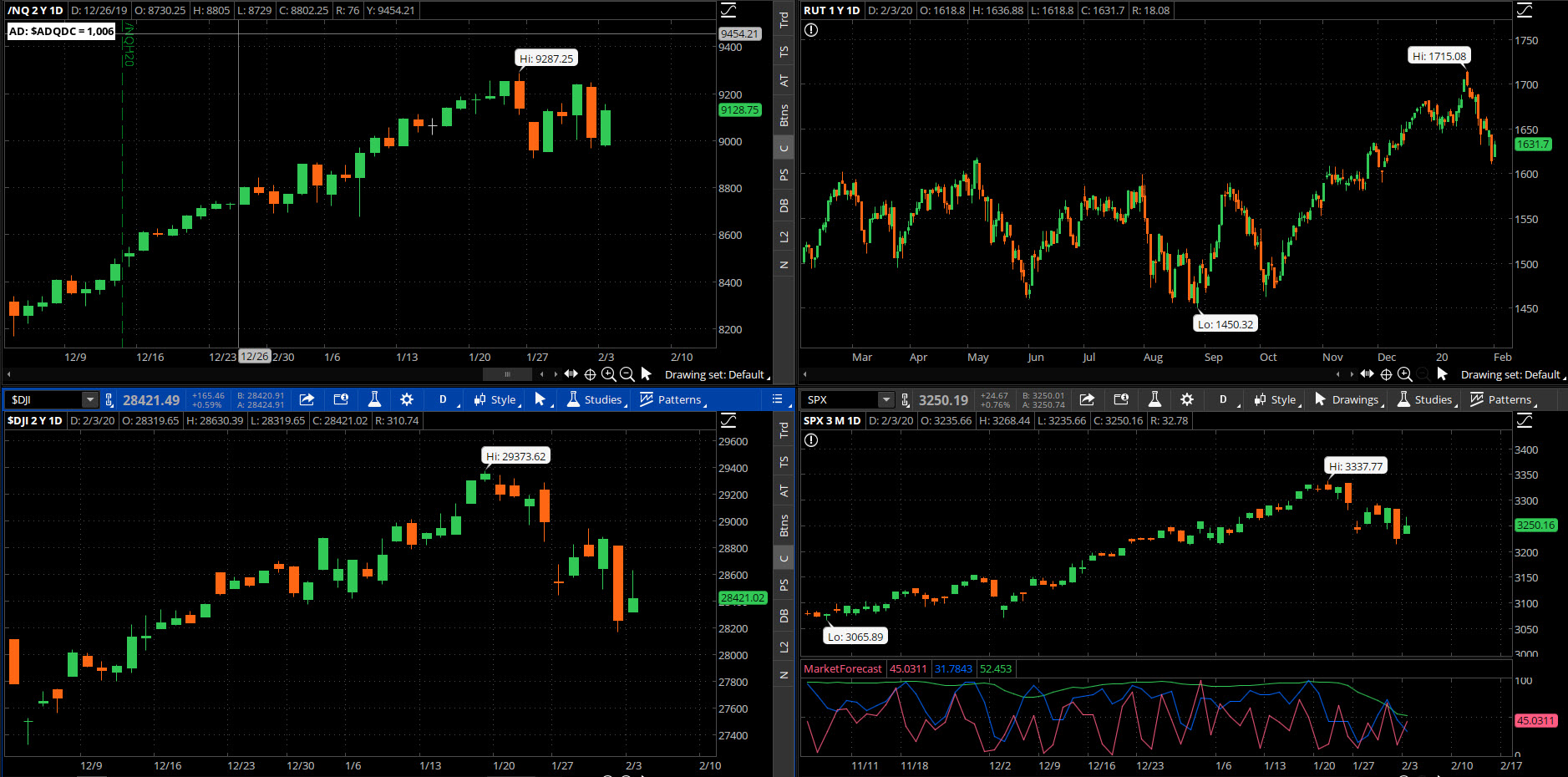Zoom out on /NQ chart with magnifier minus
This screenshot has height=777, width=1568.
point(627,374)
